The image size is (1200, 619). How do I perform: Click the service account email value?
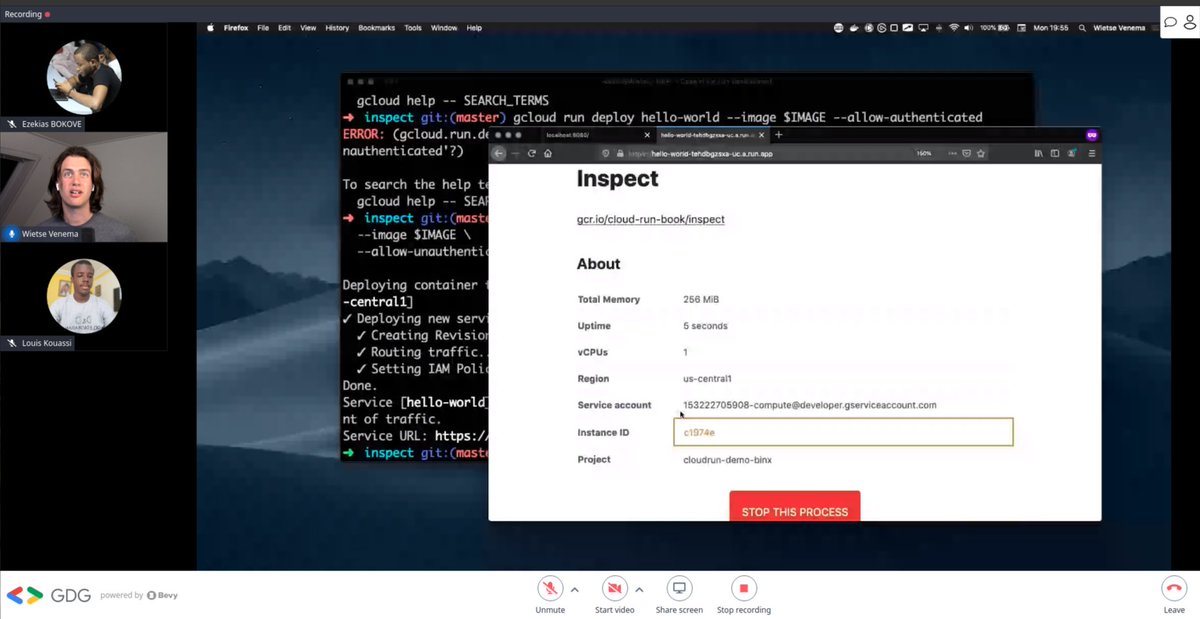[x=809, y=405]
